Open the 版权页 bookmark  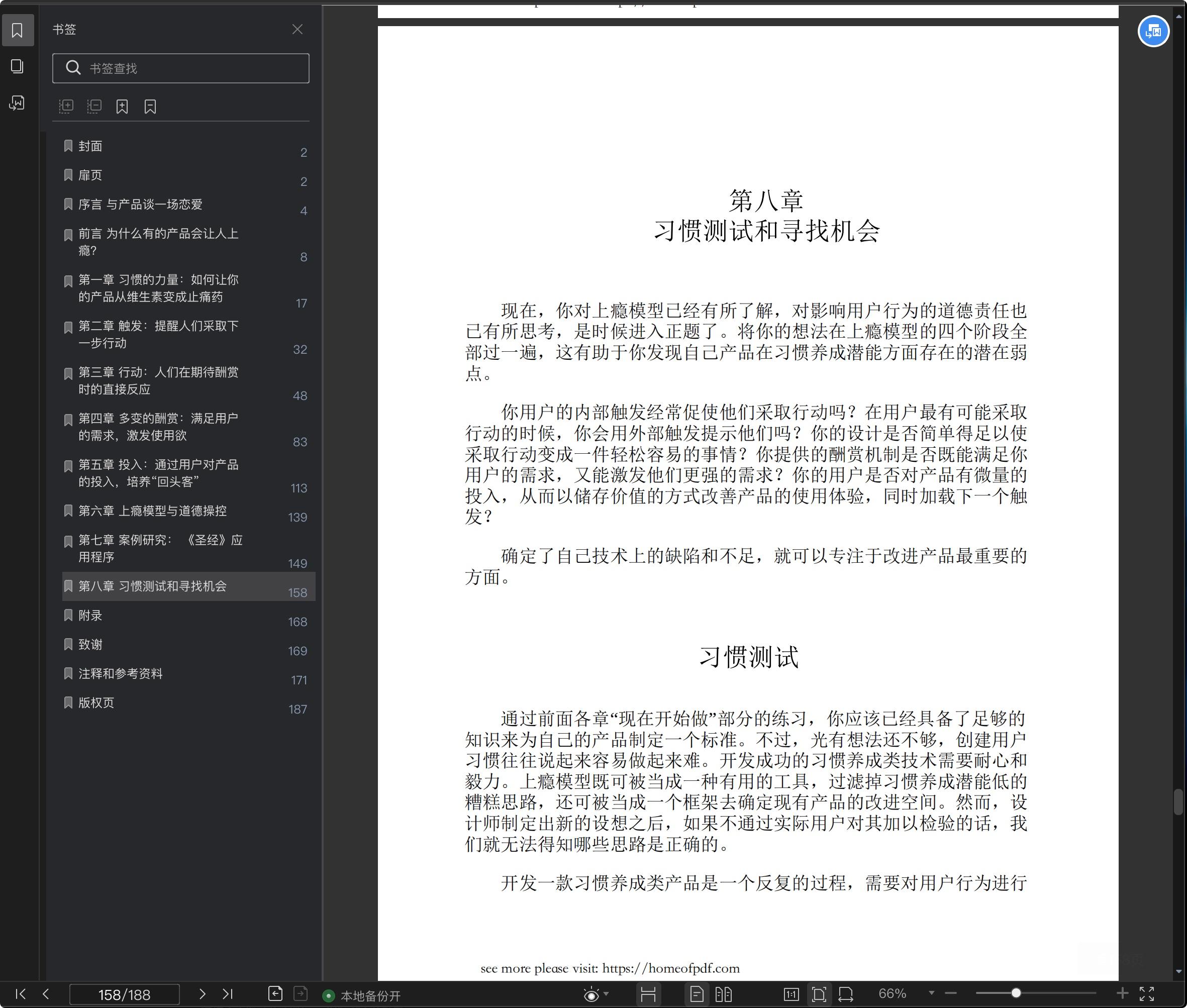click(x=188, y=703)
